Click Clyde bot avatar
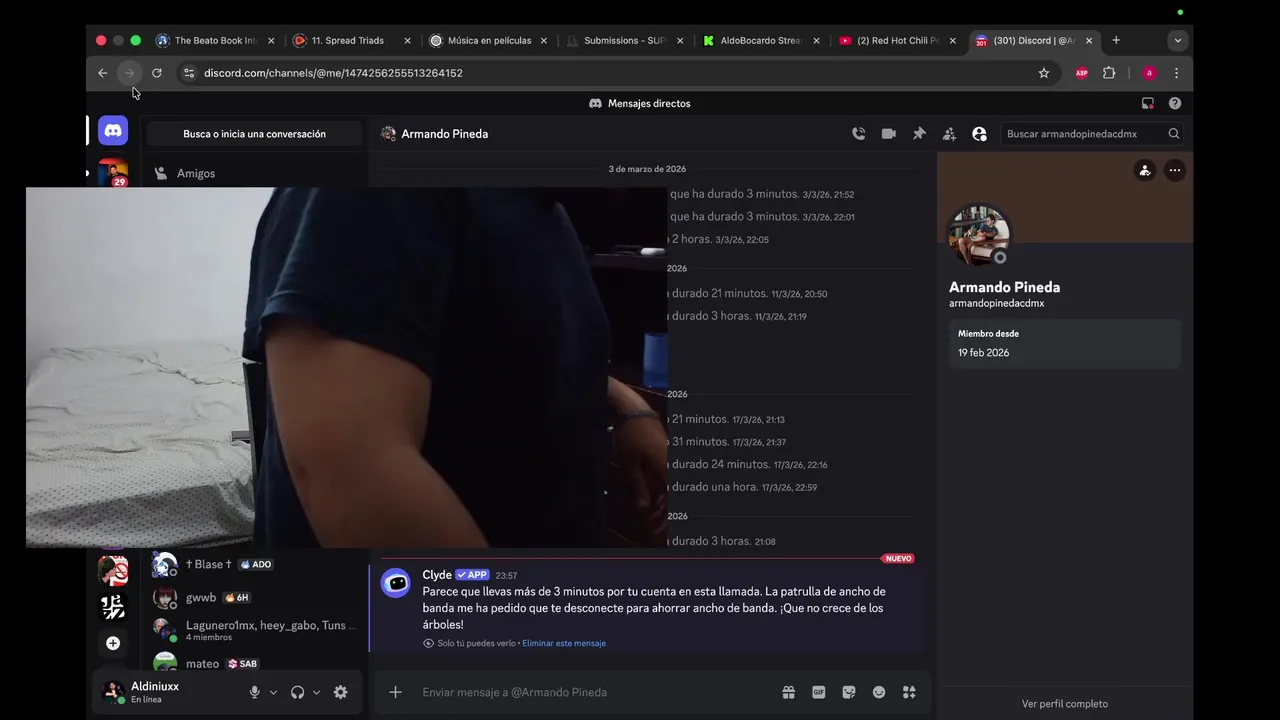This screenshot has height=720, width=1280. click(x=396, y=583)
